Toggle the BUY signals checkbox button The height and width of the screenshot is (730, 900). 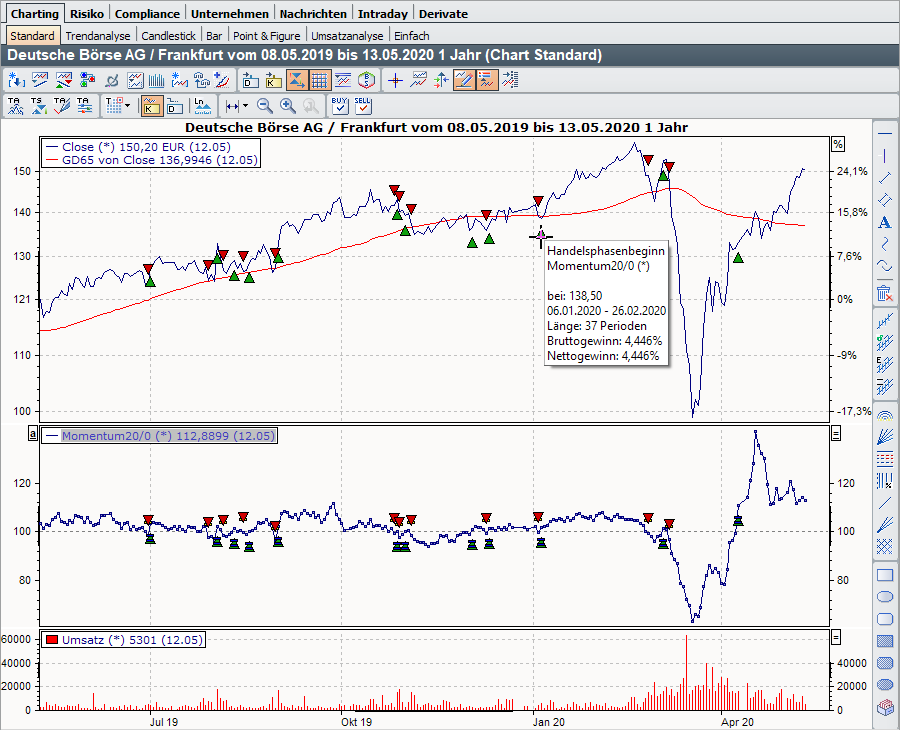[x=340, y=105]
